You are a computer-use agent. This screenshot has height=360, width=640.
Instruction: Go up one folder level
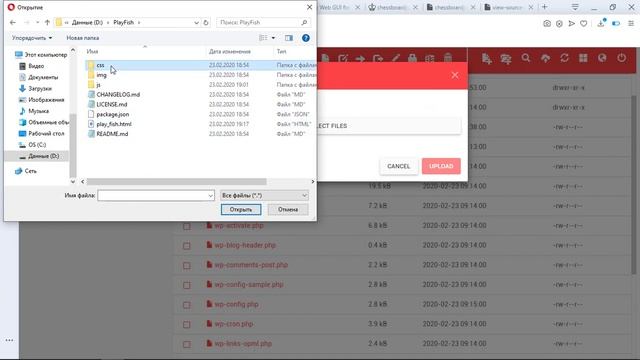[x=47, y=22]
